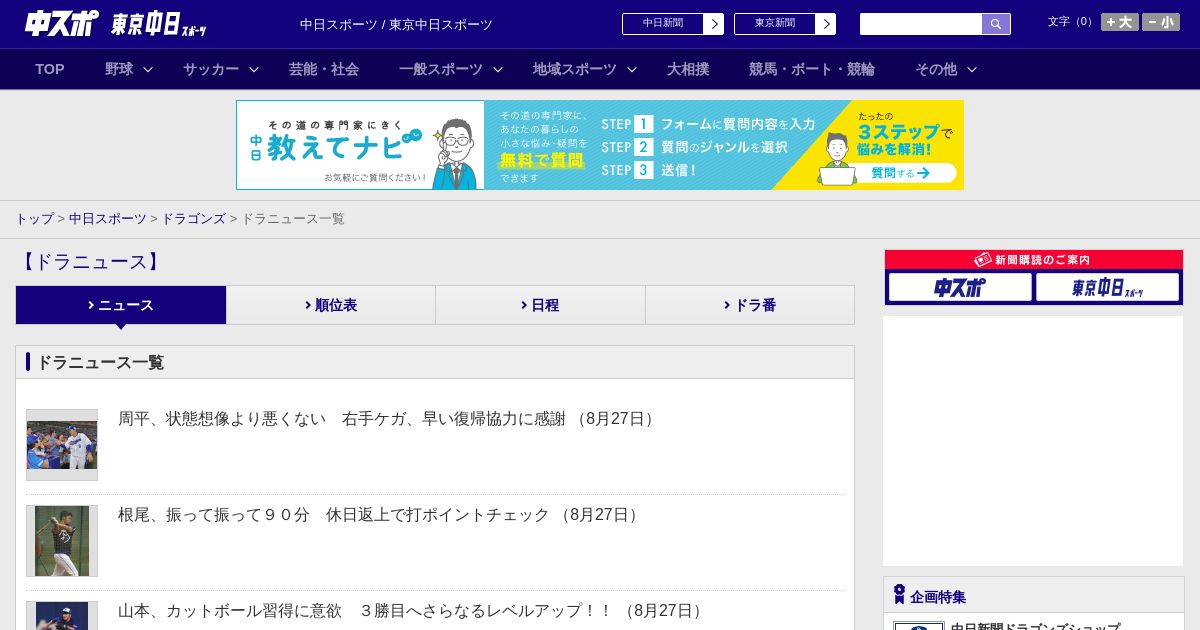Open article 山本、カットボール習得に意欲
The height and width of the screenshot is (630, 1200).
click(413, 611)
